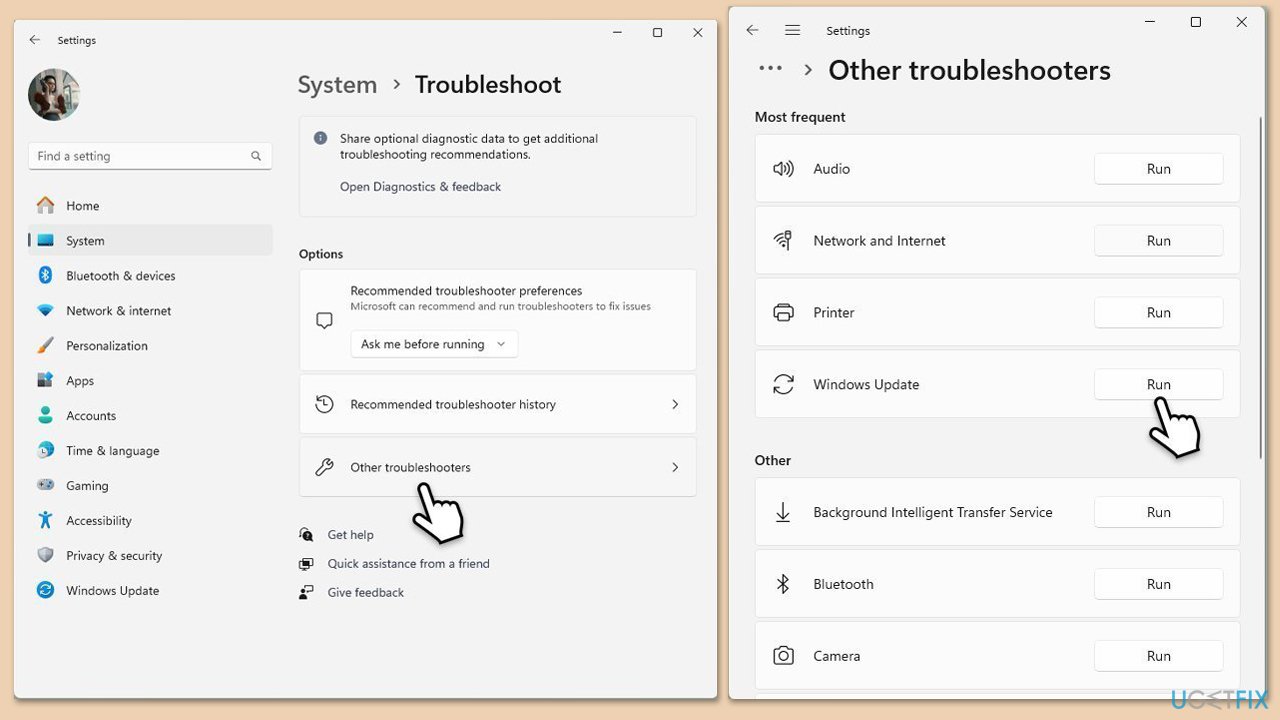Image resolution: width=1280 pixels, height=720 pixels.
Task: Open Other troubleshooters row
Action: click(x=497, y=467)
